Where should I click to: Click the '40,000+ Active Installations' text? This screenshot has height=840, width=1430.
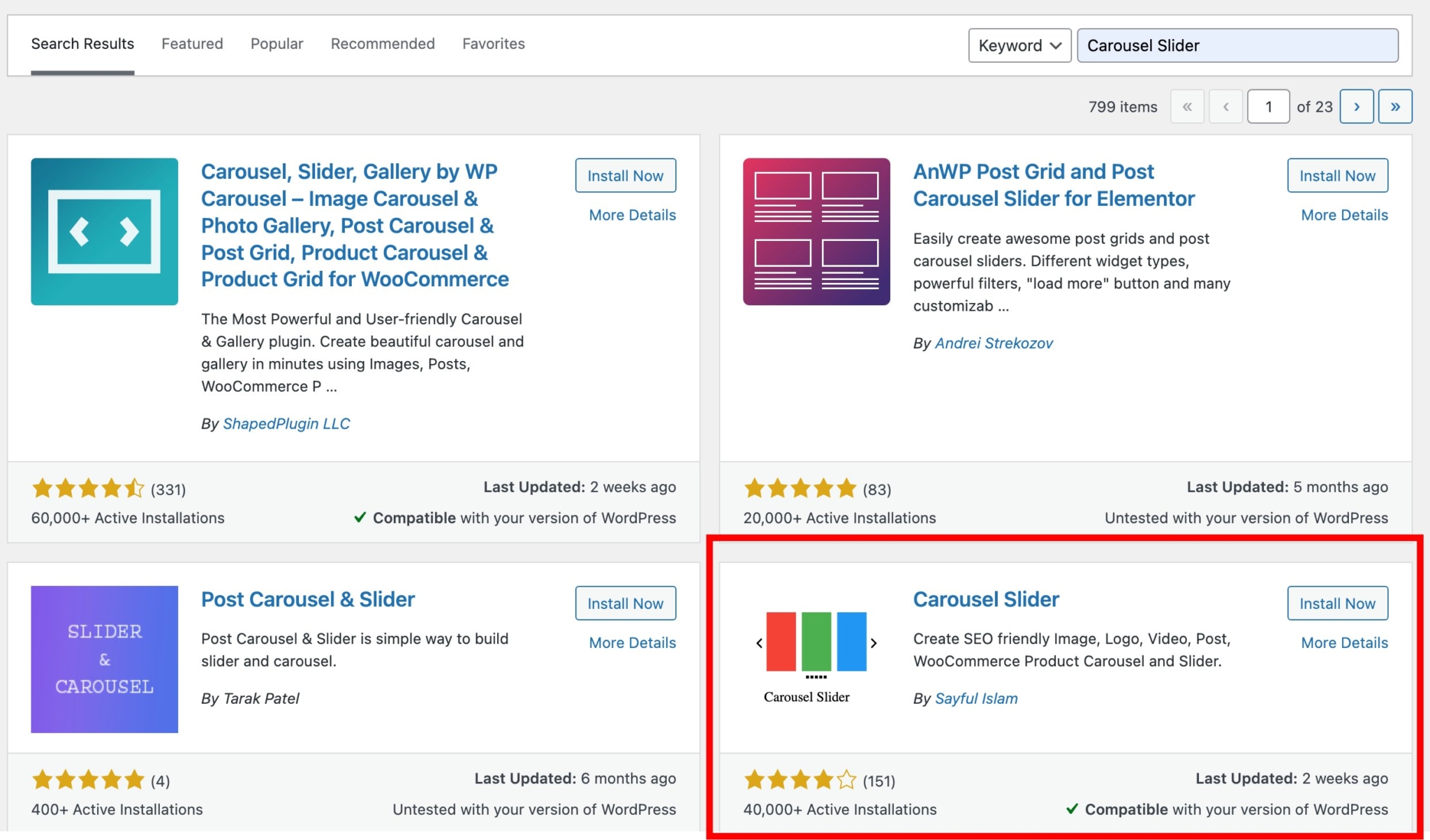[840, 809]
